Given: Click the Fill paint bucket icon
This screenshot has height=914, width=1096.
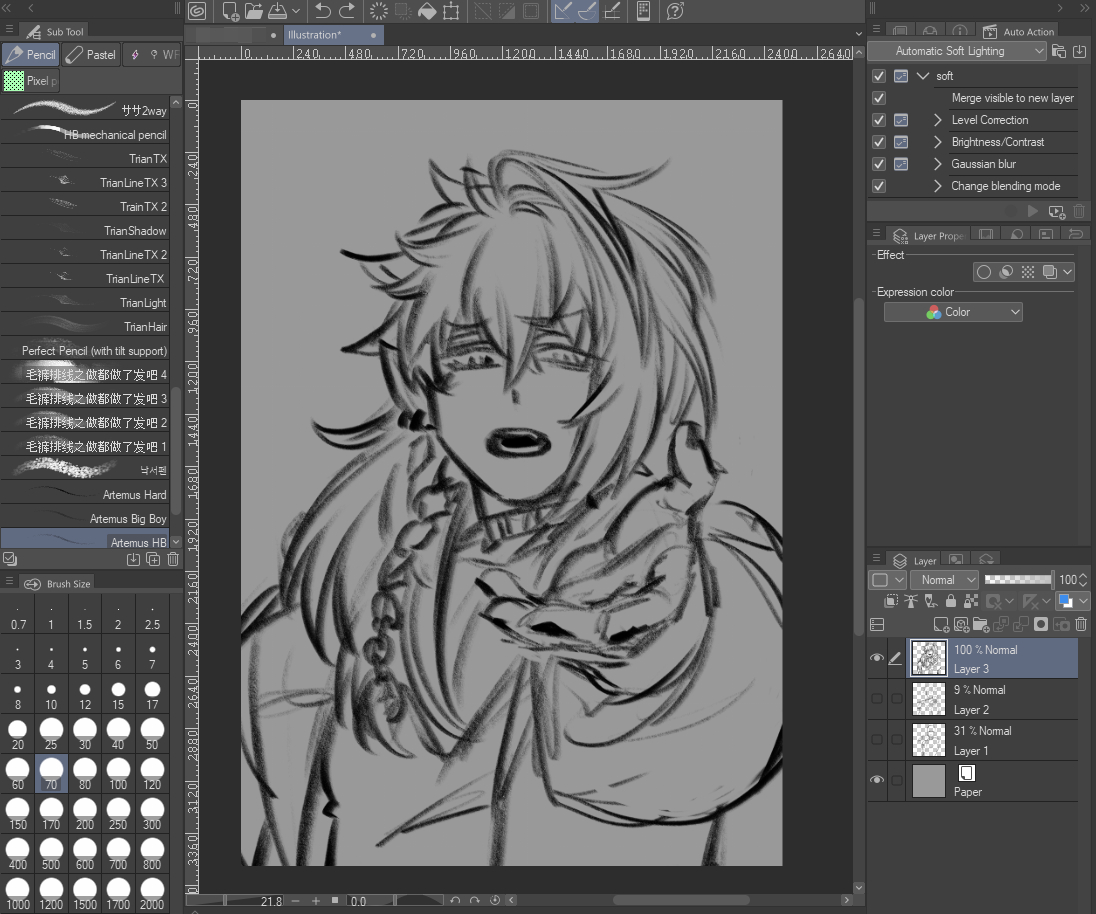Looking at the screenshot, I should (x=427, y=11).
